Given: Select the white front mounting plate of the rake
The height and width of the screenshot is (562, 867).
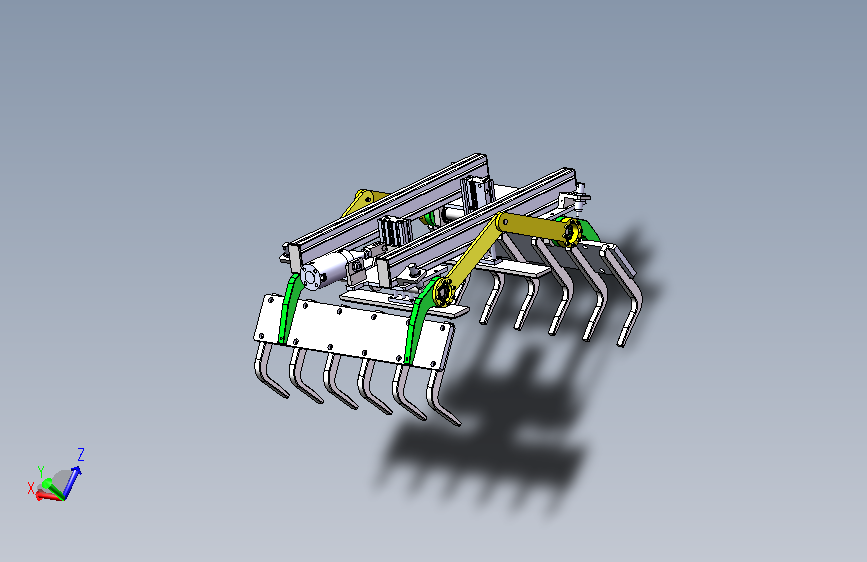Looking at the screenshot, I should [x=354, y=332].
